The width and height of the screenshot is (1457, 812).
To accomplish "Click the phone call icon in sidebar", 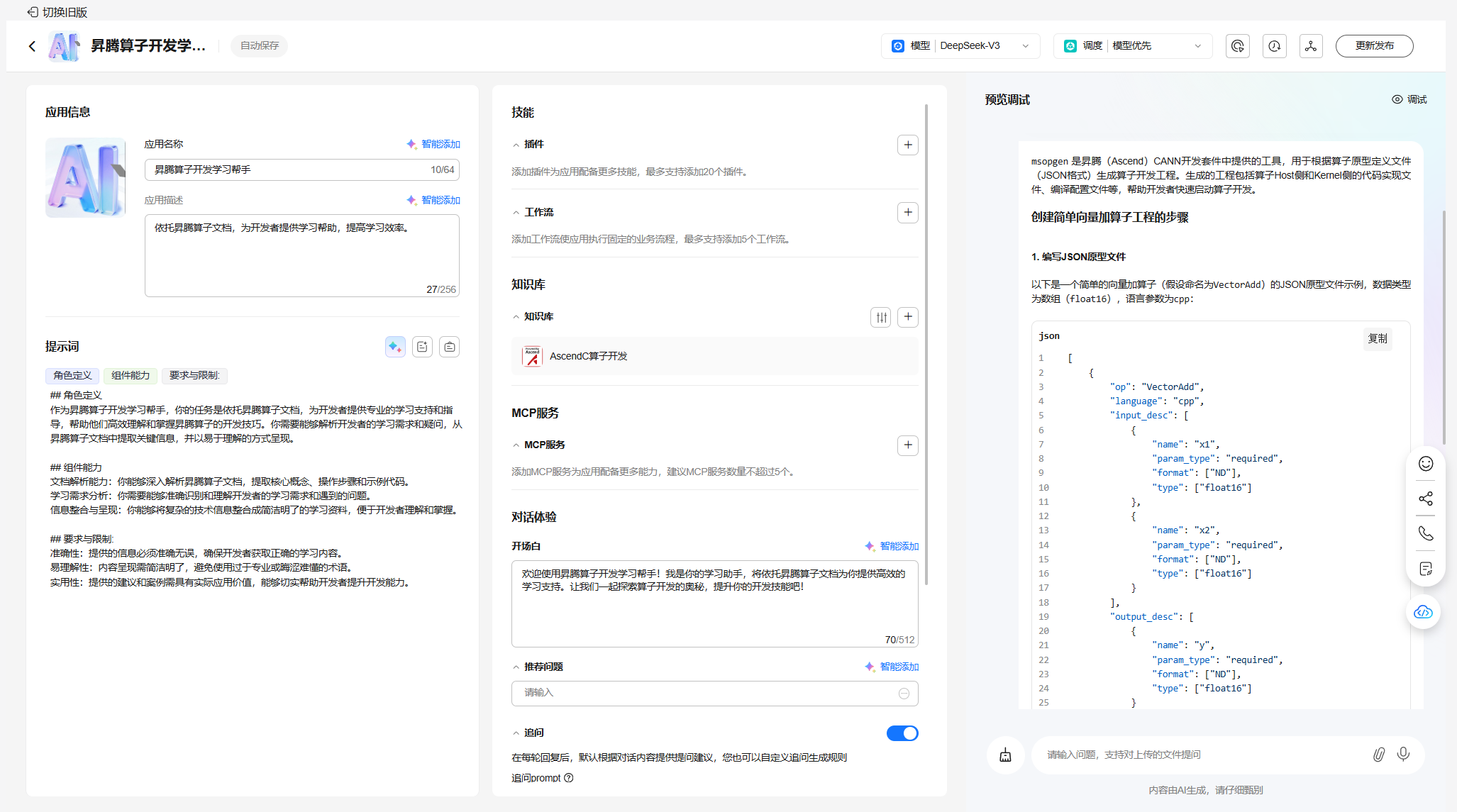I will [x=1425, y=533].
